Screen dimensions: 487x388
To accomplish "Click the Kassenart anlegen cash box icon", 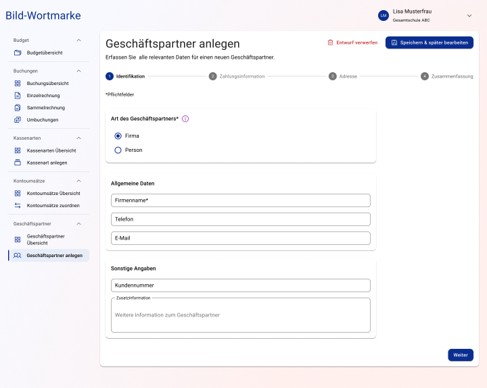I will pos(18,163).
